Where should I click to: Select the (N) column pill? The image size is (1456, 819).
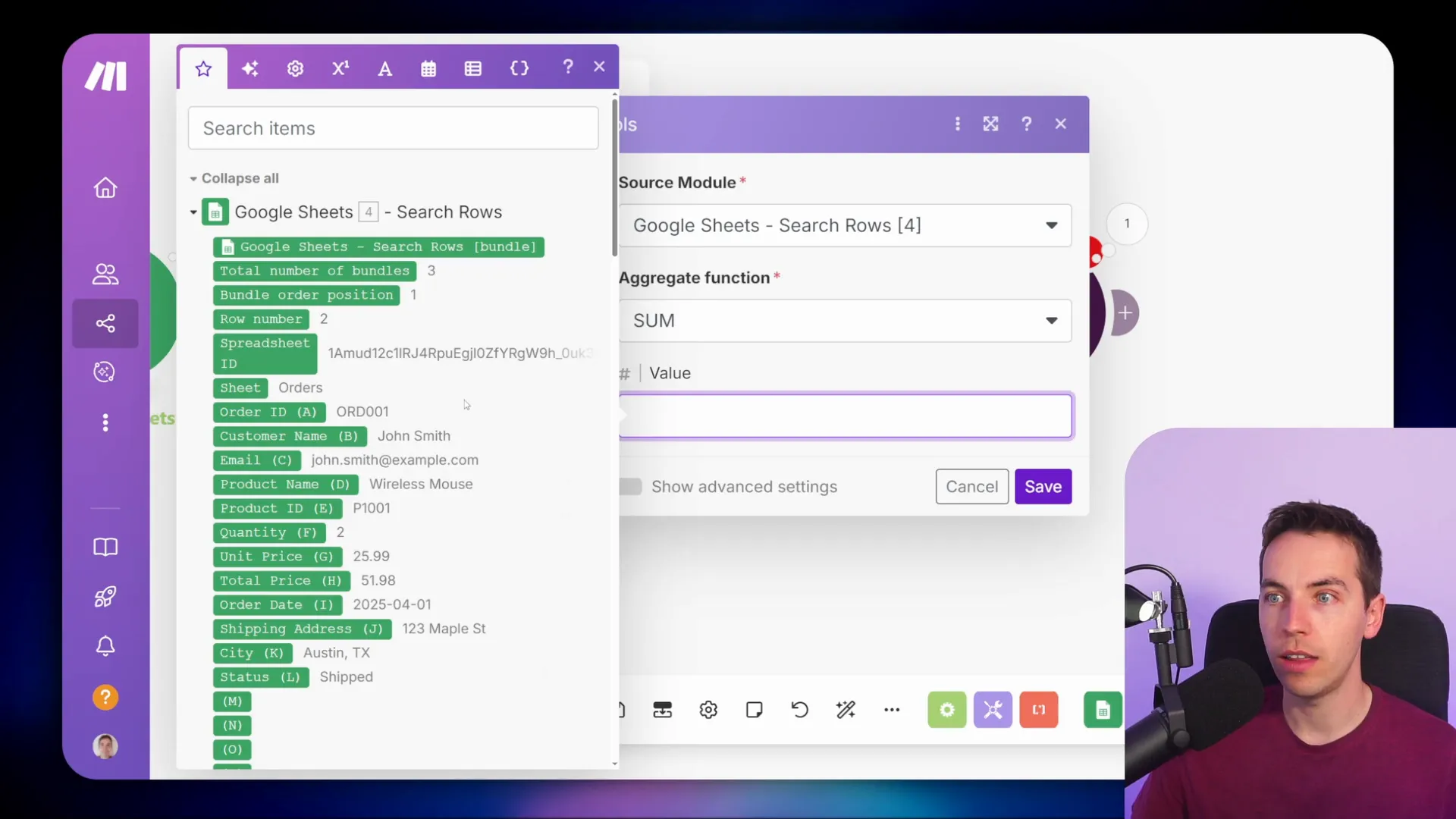[x=232, y=726]
